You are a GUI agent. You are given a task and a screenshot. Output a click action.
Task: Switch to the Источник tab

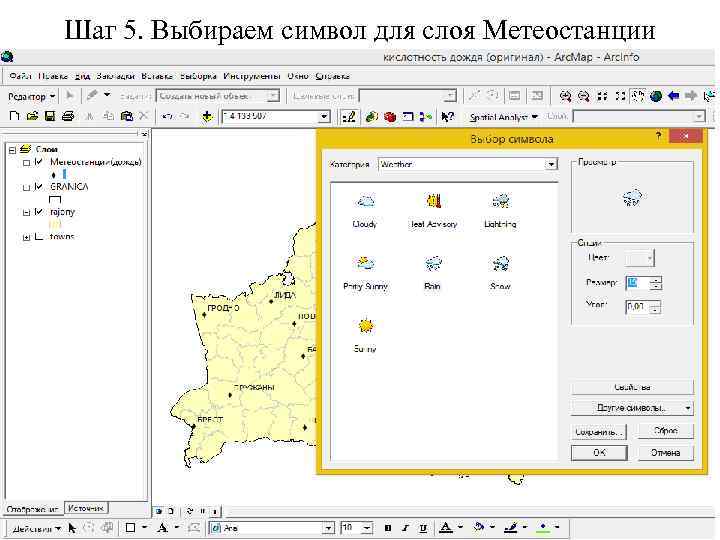coord(86,508)
